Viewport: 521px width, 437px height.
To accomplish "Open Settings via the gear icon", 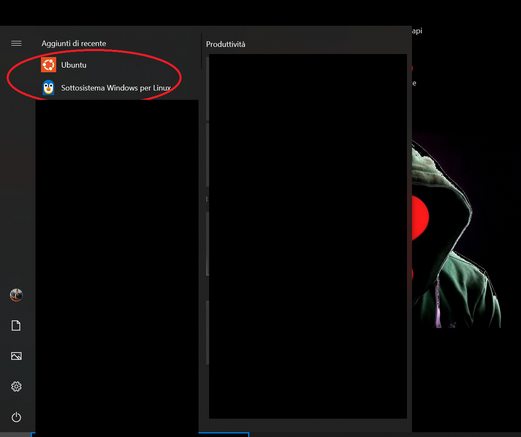I will [16, 387].
